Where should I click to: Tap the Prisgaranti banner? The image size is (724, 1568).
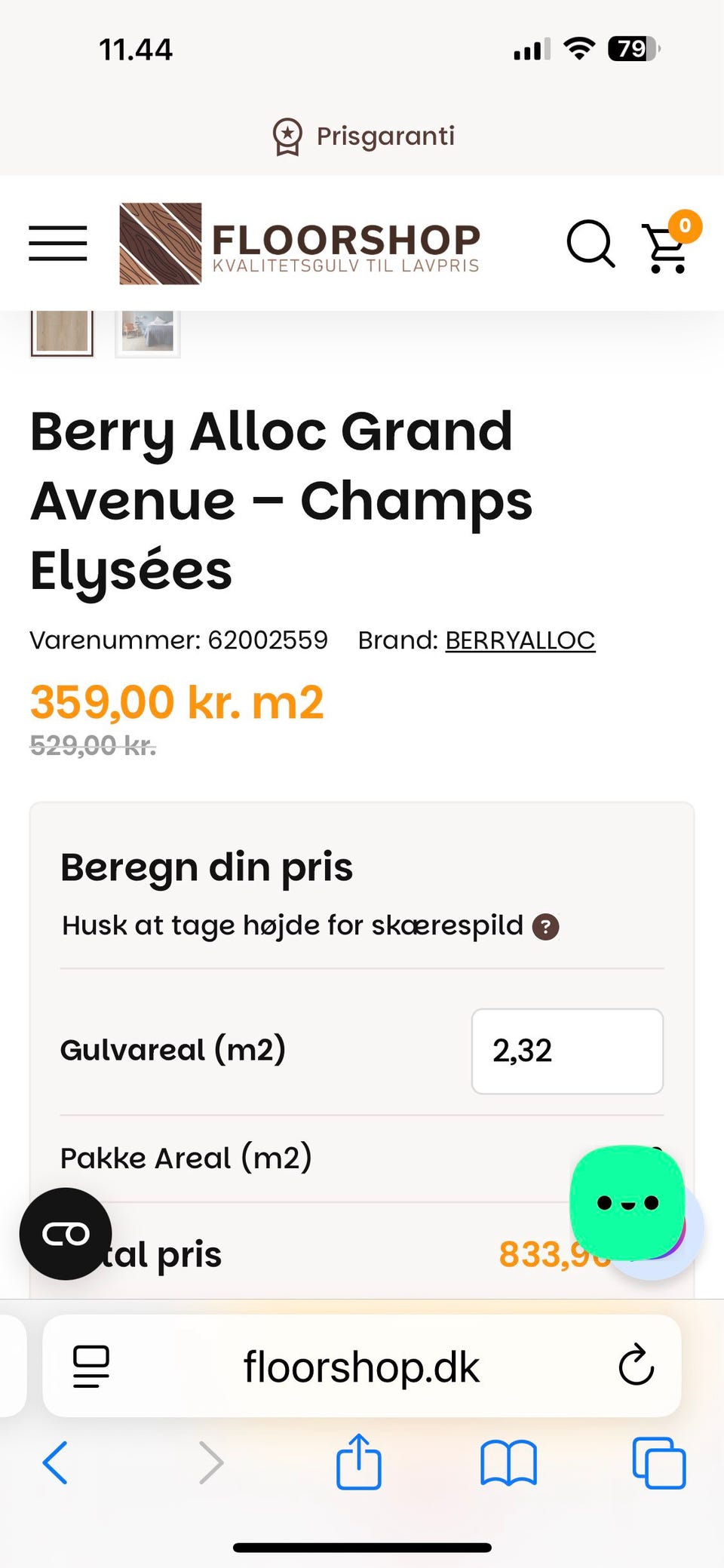point(363,137)
